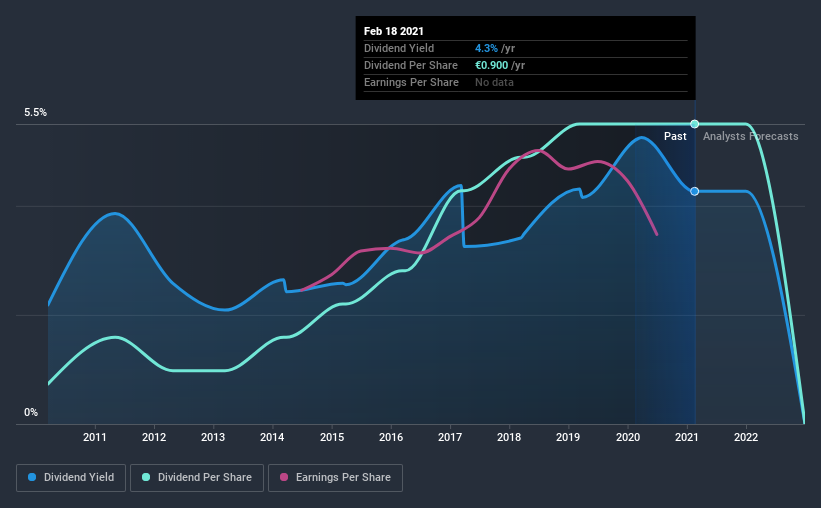Toggle the Dividend Per Share legend button
This screenshot has width=821, height=508.
point(197,478)
